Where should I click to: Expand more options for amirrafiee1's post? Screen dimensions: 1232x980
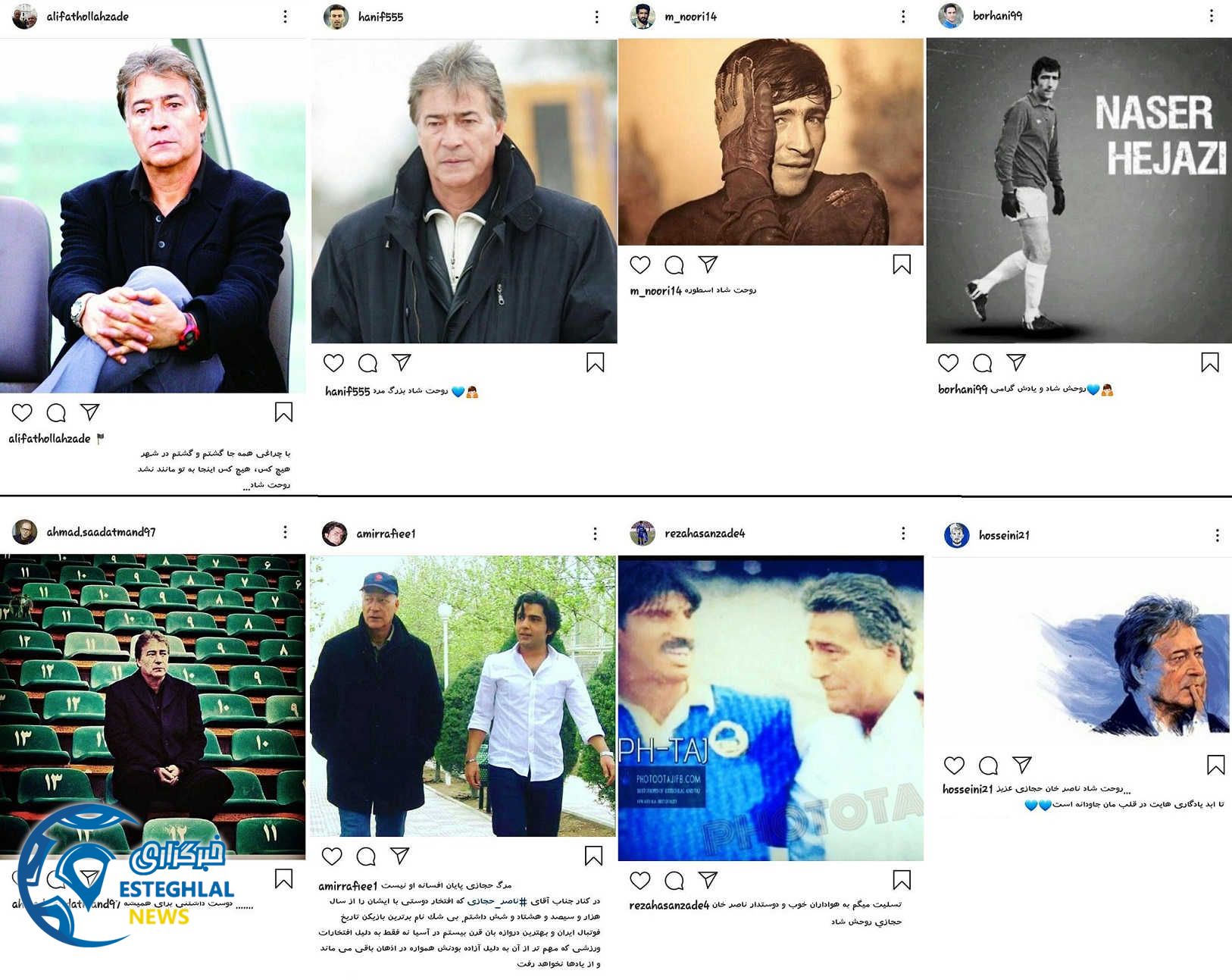[x=595, y=534]
